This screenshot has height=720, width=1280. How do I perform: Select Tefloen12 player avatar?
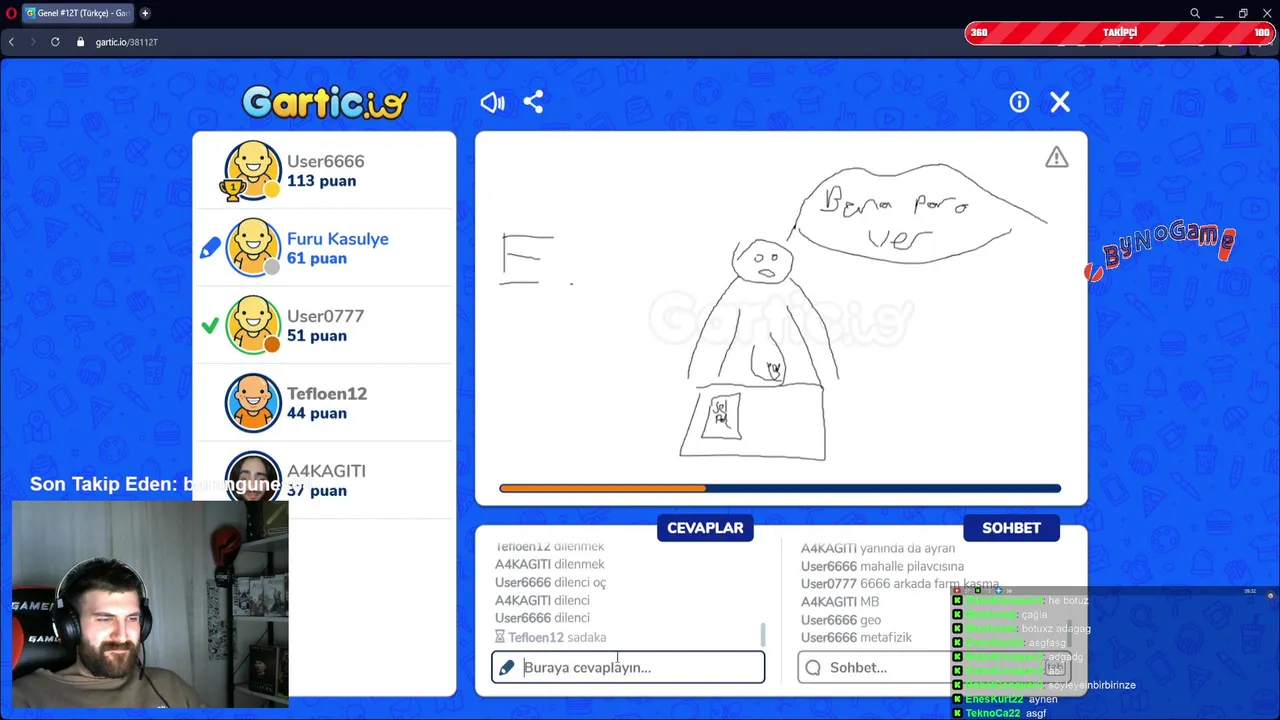point(252,402)
